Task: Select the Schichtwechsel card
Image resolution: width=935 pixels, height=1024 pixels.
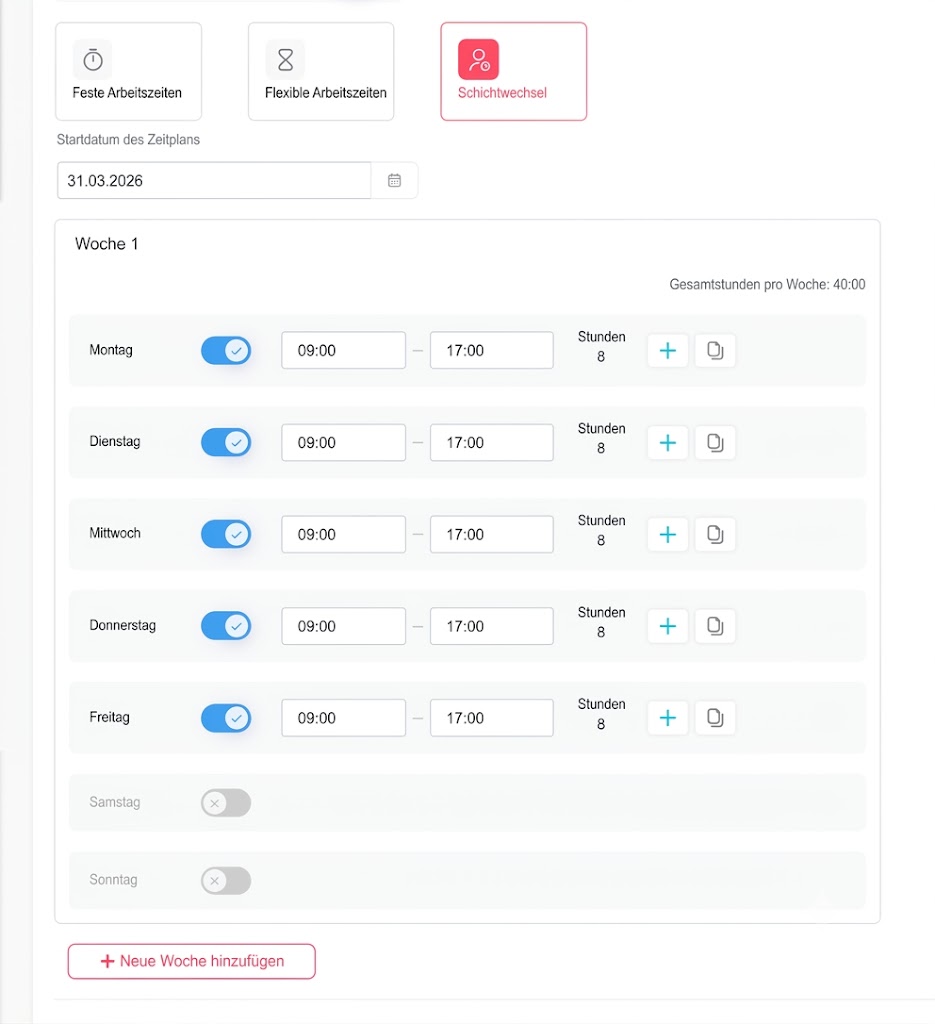Action: pos(514,71)
